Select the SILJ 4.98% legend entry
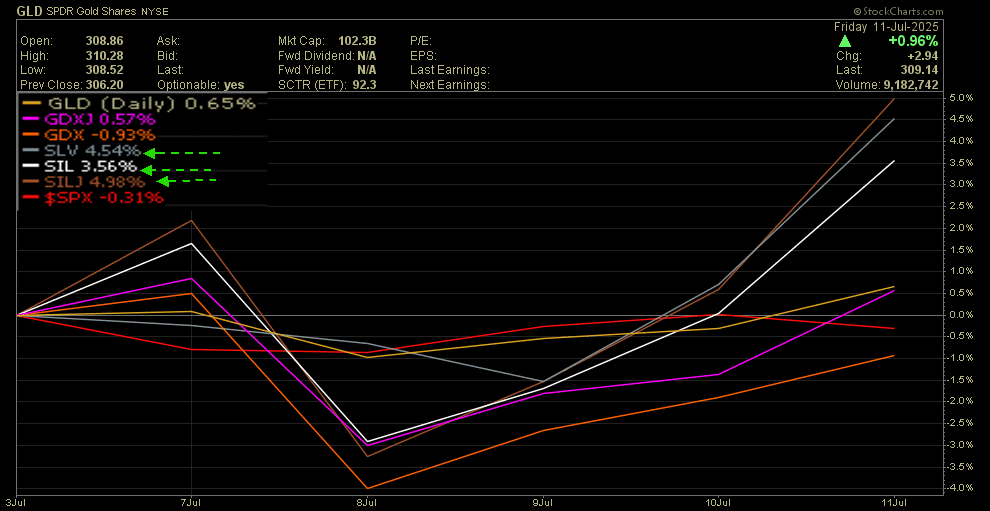 click(83, 182)
